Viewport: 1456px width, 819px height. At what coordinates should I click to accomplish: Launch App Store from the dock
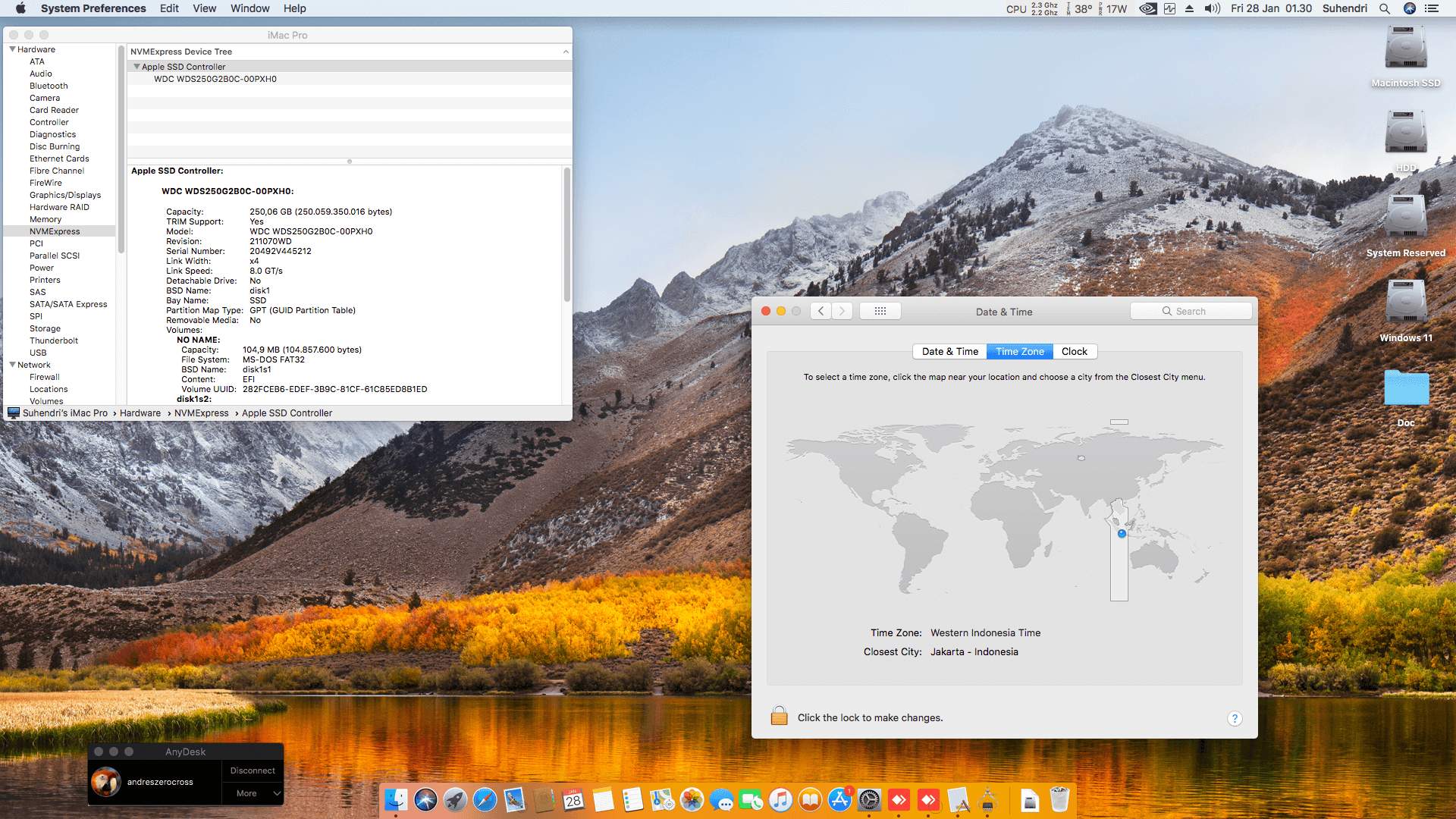click(839, 800)
